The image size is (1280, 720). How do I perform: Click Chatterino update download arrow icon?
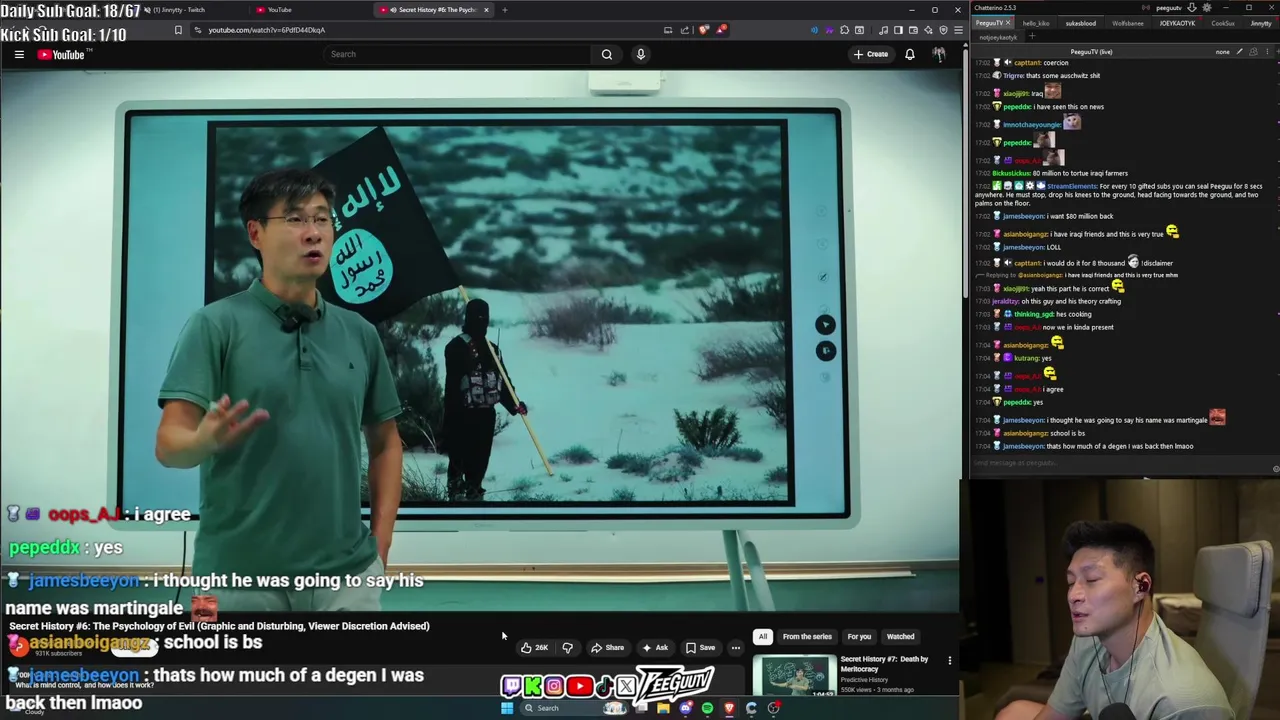point(1192,8)
